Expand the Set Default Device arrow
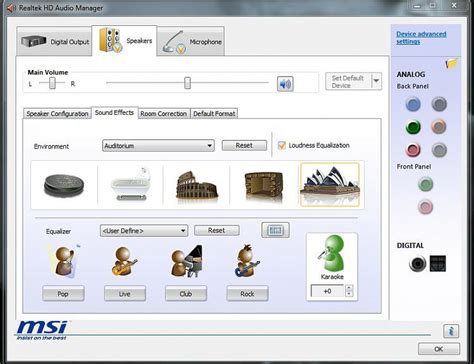Image resolution: width=474 pixels, height=364 pixels. pyautogui.click(x=376, y=81)
